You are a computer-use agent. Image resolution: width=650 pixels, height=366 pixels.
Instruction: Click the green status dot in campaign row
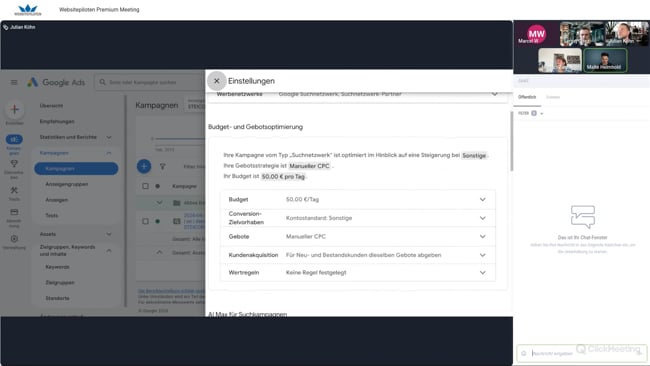158,221
